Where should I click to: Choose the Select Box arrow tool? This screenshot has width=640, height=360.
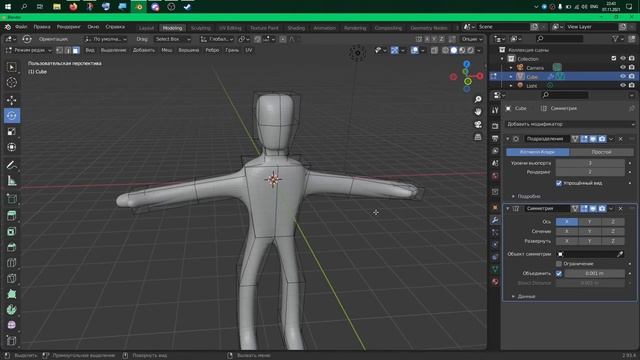pos(11,67)
